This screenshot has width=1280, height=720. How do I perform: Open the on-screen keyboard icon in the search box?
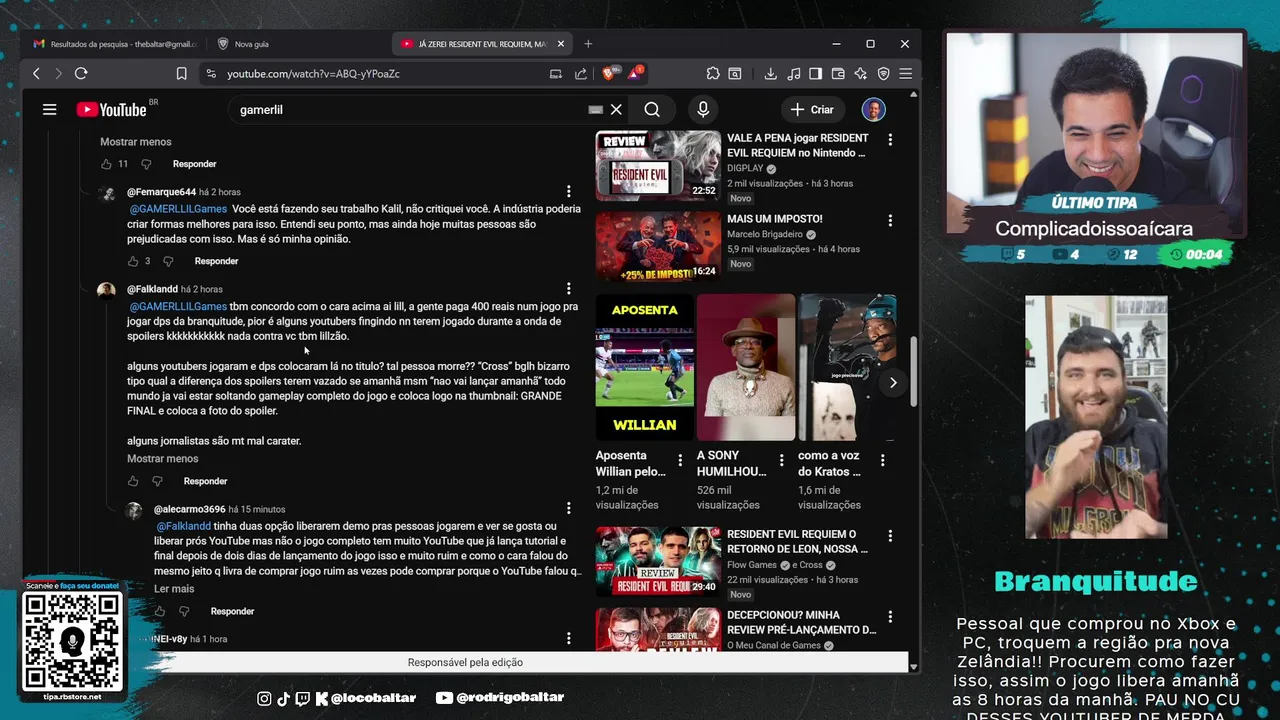pyautogui.click(x=596, y=110)
